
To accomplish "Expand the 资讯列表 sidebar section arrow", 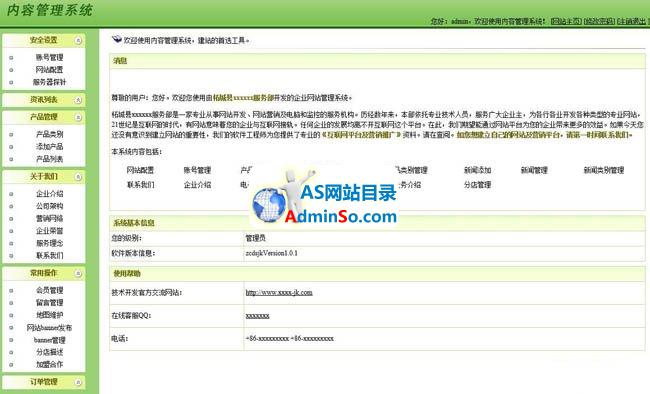I will [x=78, y=100].
